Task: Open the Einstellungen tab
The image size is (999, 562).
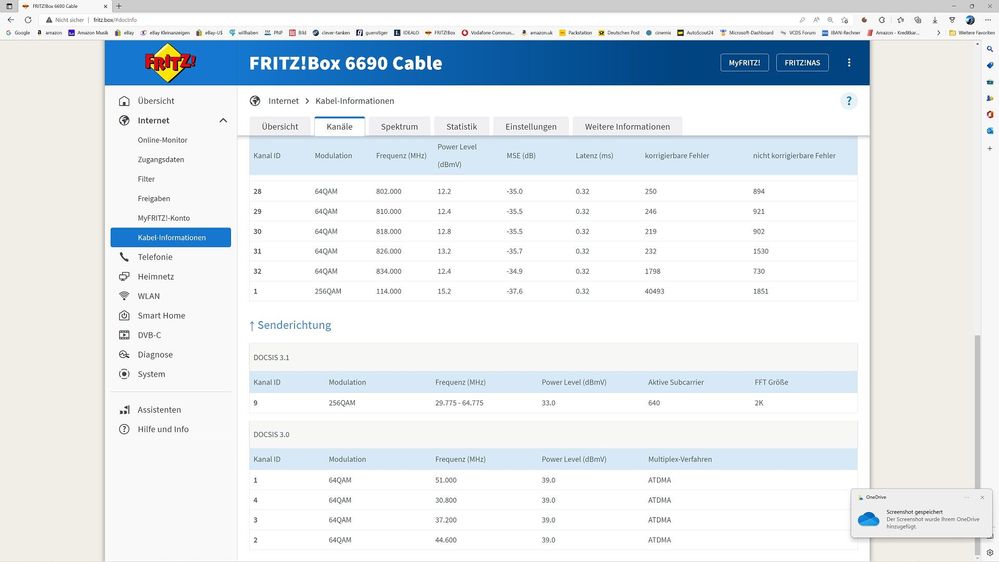Action: coord(531,126)
